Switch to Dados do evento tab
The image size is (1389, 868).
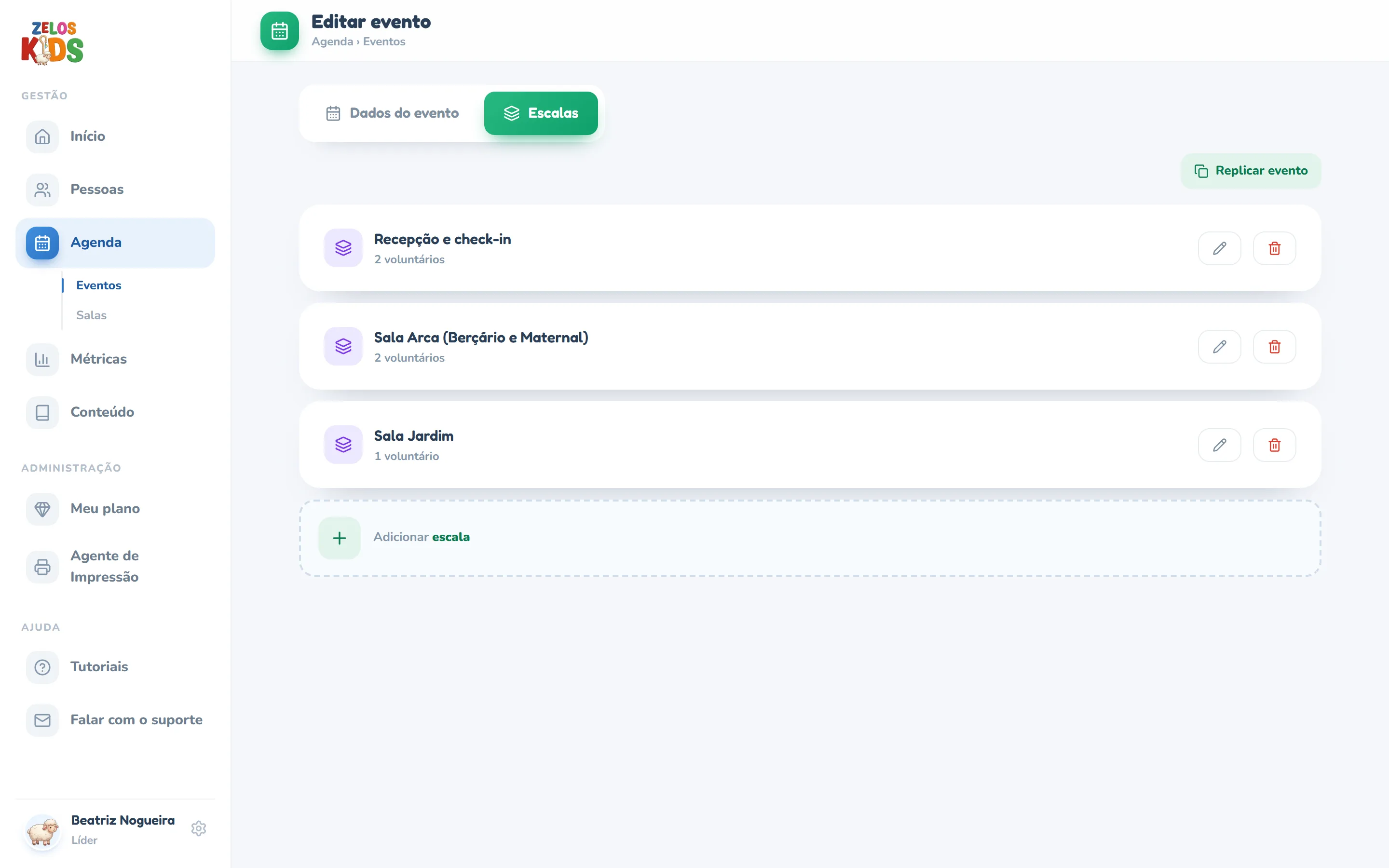click(393, 113)
